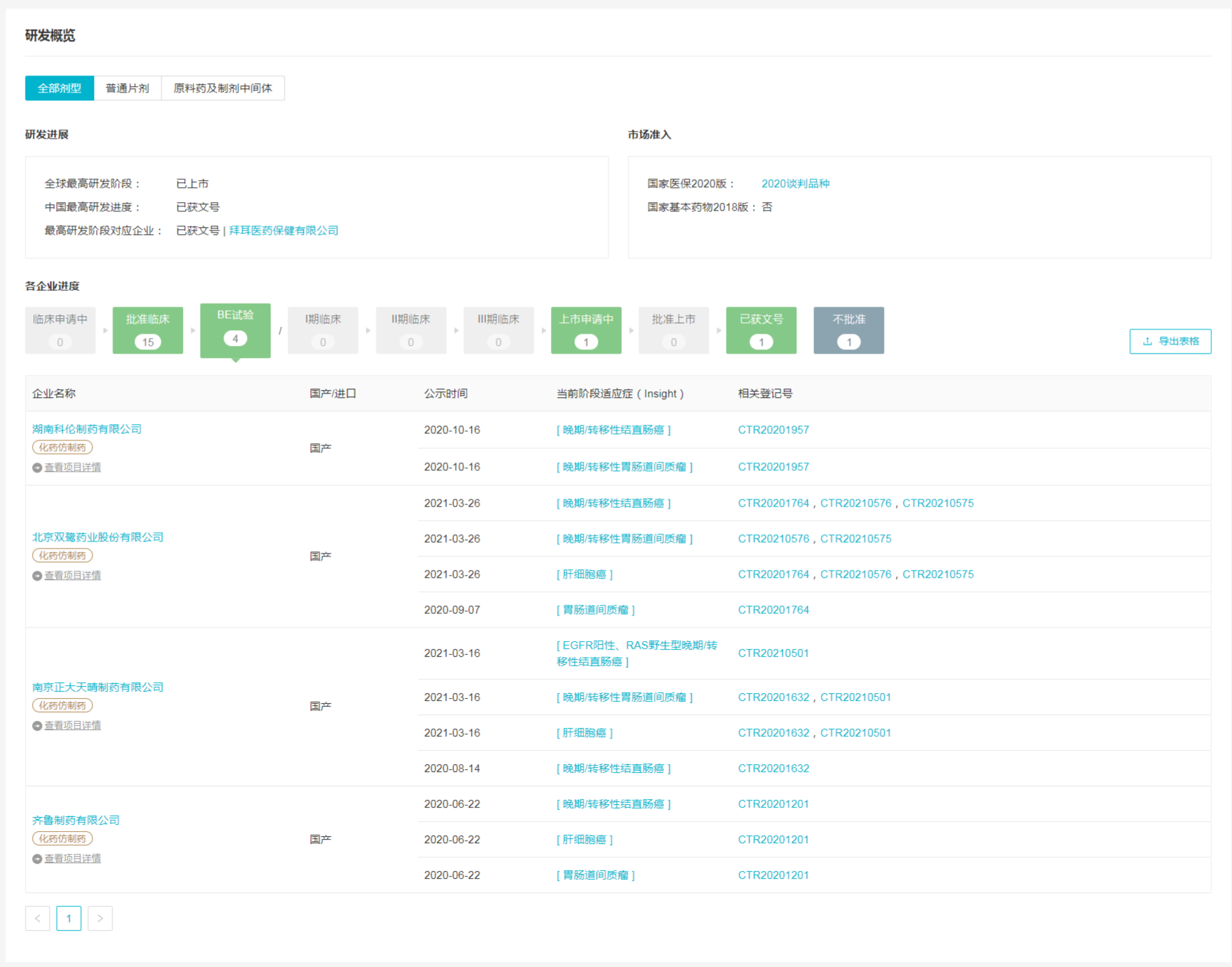Select page 1 in pagination
The width and height of the screenshot is (1232, 967).
click(x=69, y=919)
